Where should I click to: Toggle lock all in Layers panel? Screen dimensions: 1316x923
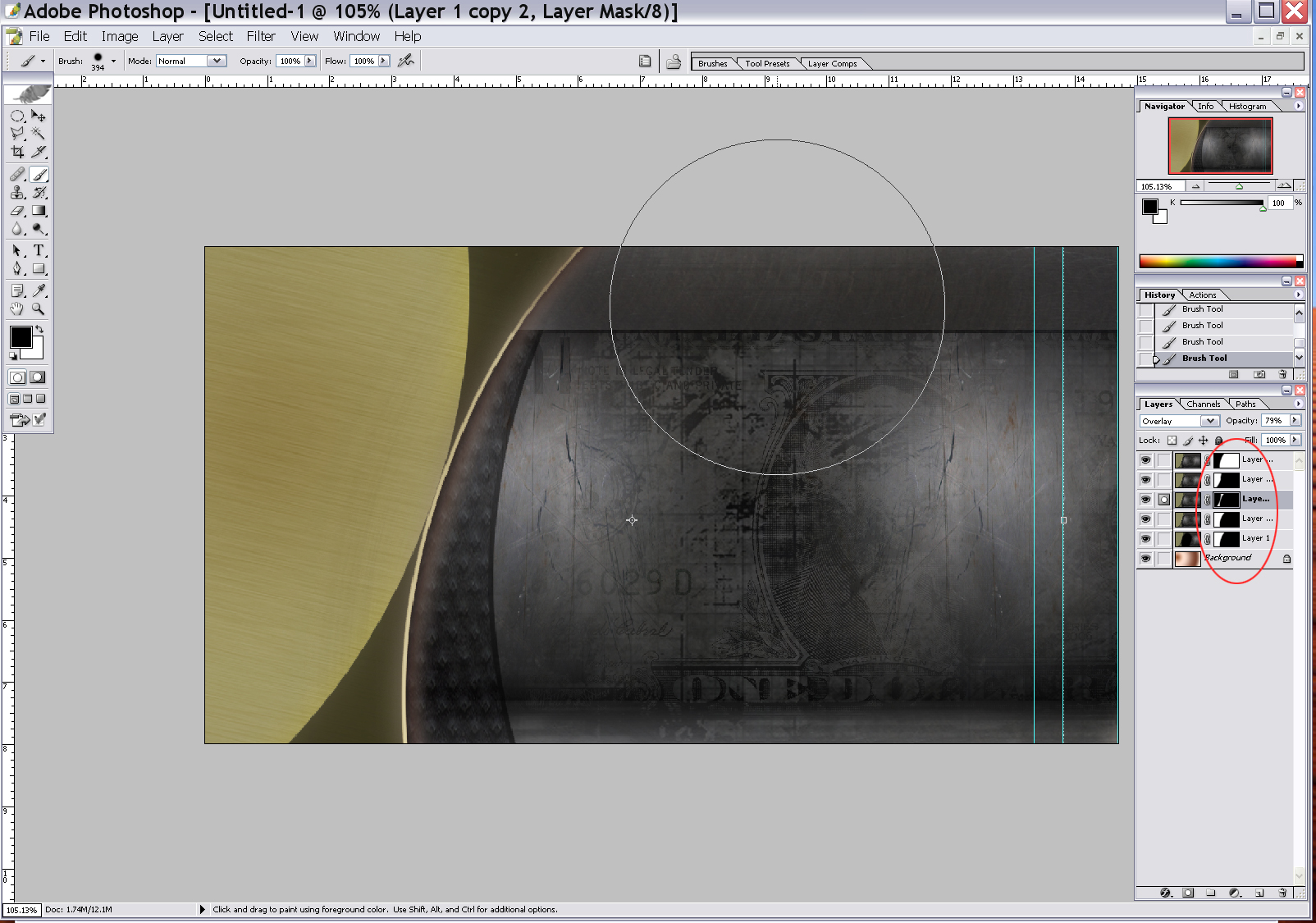tap(1218, 441)
